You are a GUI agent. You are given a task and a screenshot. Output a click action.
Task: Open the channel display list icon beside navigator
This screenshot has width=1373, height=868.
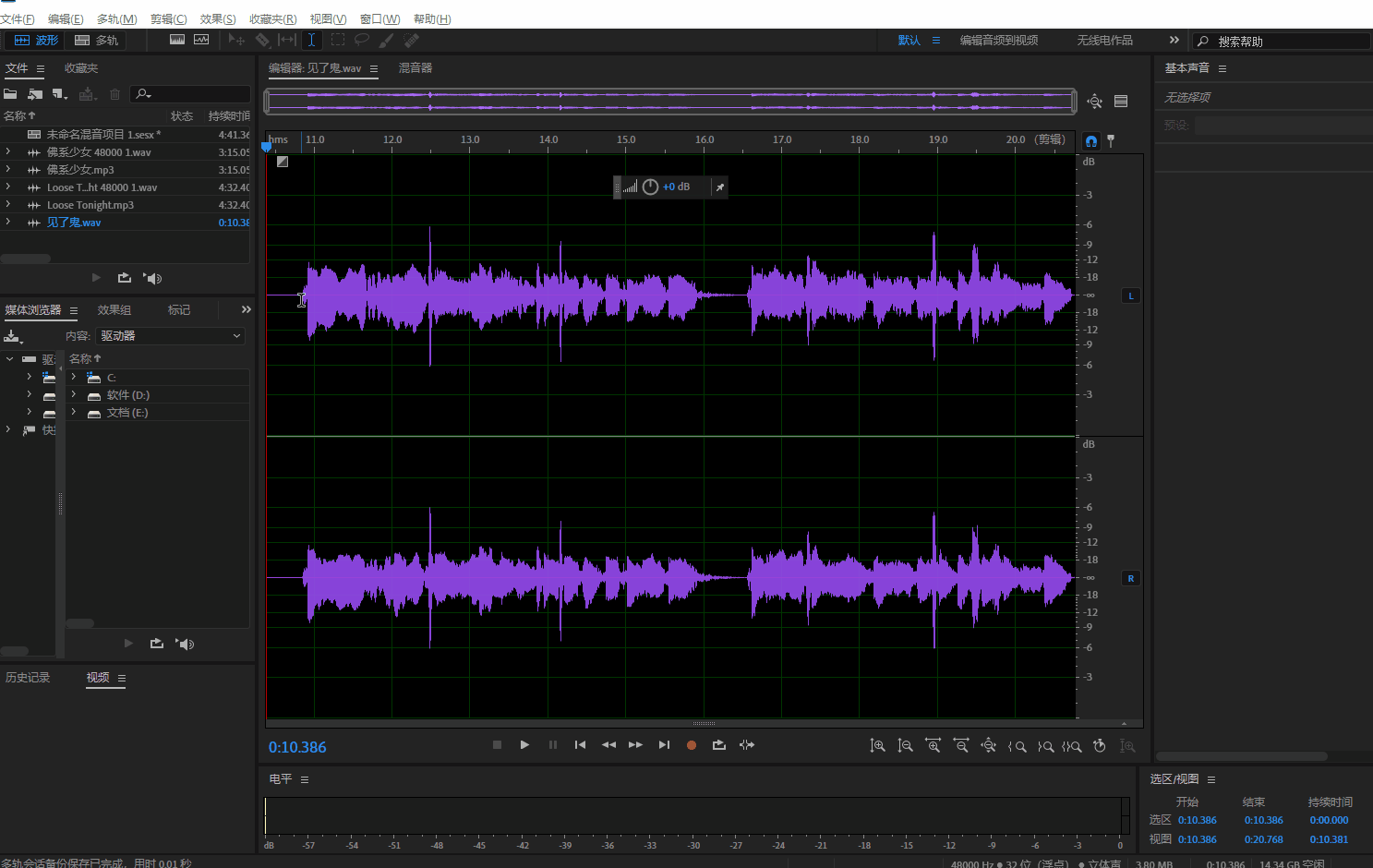point(1121,102)
